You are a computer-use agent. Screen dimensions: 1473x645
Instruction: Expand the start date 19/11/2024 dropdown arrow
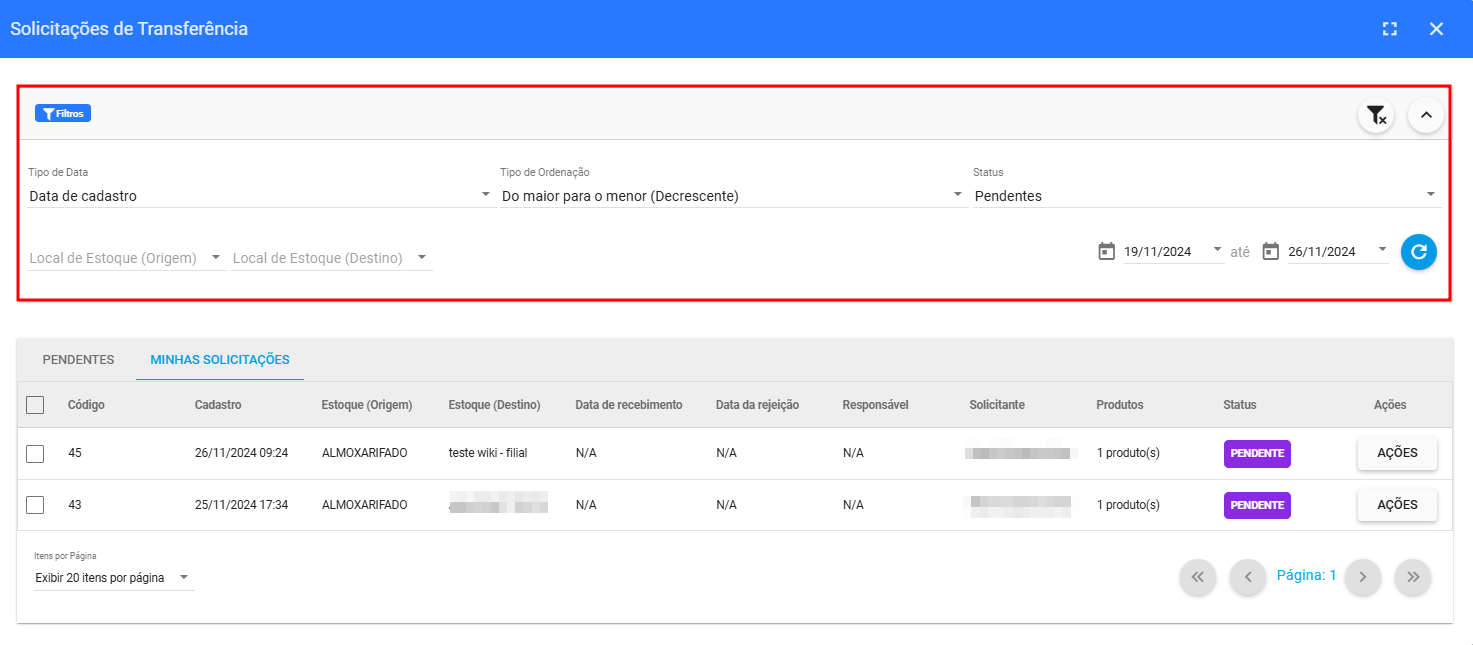click(x=1217, y=250)
